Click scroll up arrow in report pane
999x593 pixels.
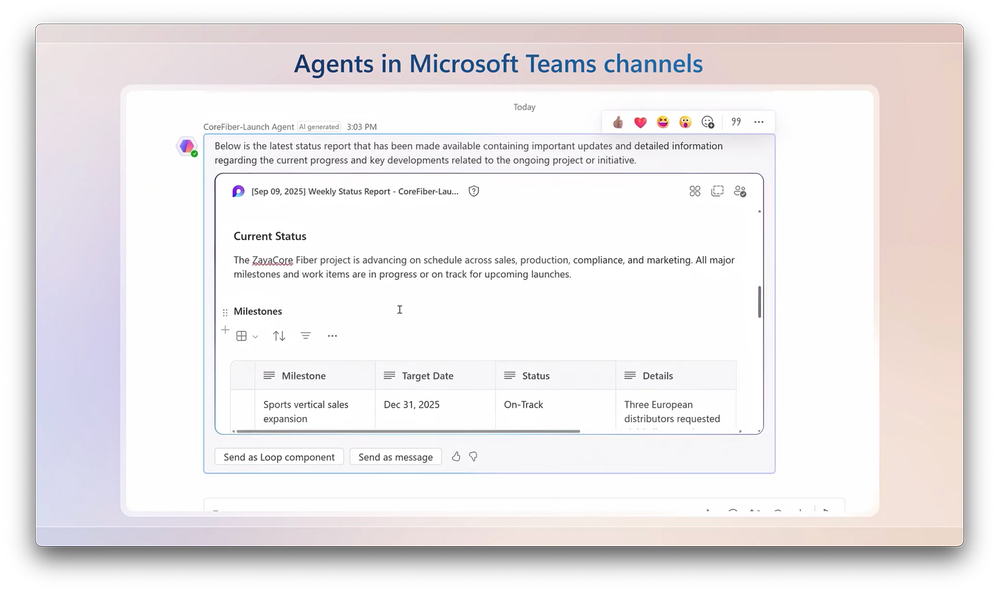759,211
